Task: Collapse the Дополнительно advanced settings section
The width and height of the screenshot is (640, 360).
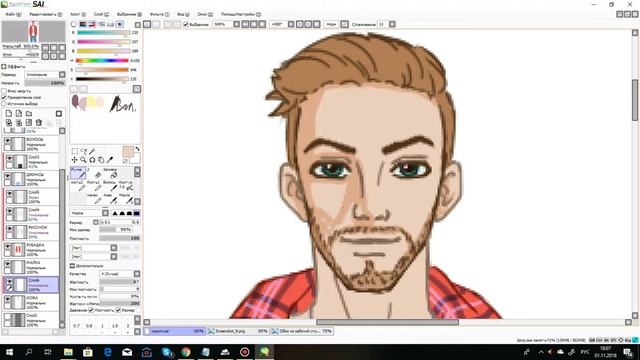Action: 72,266
